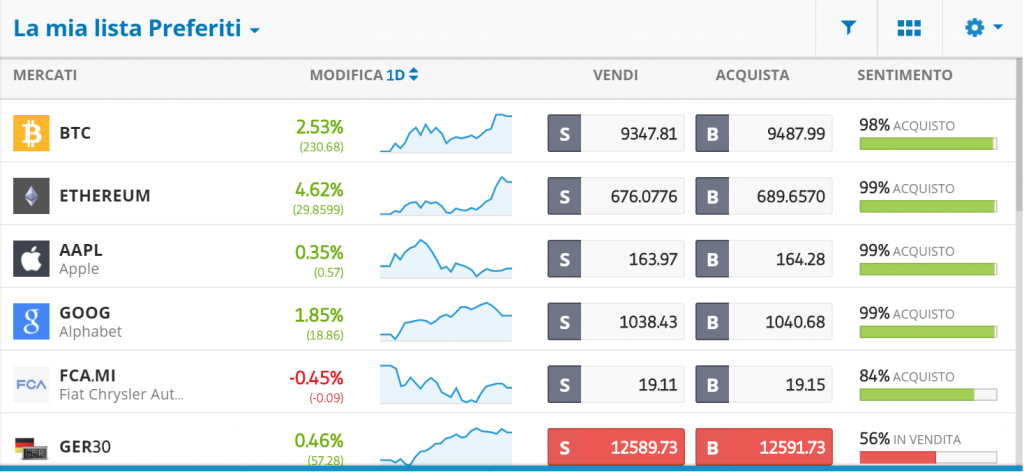Open the GOOG market name
Image resolution: width=1024 pixels, height=472 pixels.
pyautogui.click(x=85, y=313)
